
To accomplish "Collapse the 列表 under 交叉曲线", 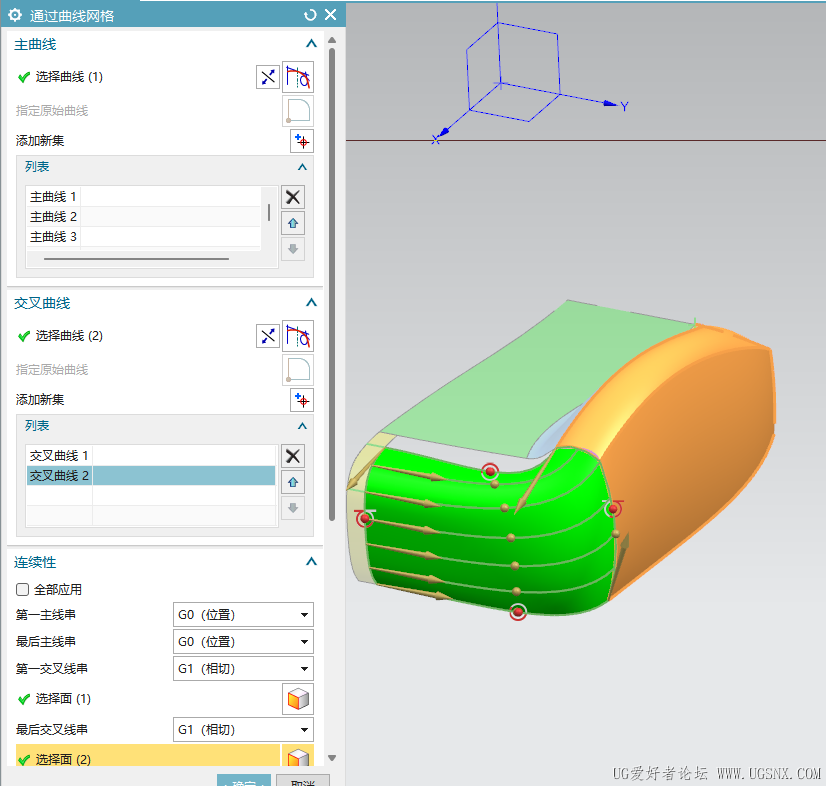I will [301, 425].
